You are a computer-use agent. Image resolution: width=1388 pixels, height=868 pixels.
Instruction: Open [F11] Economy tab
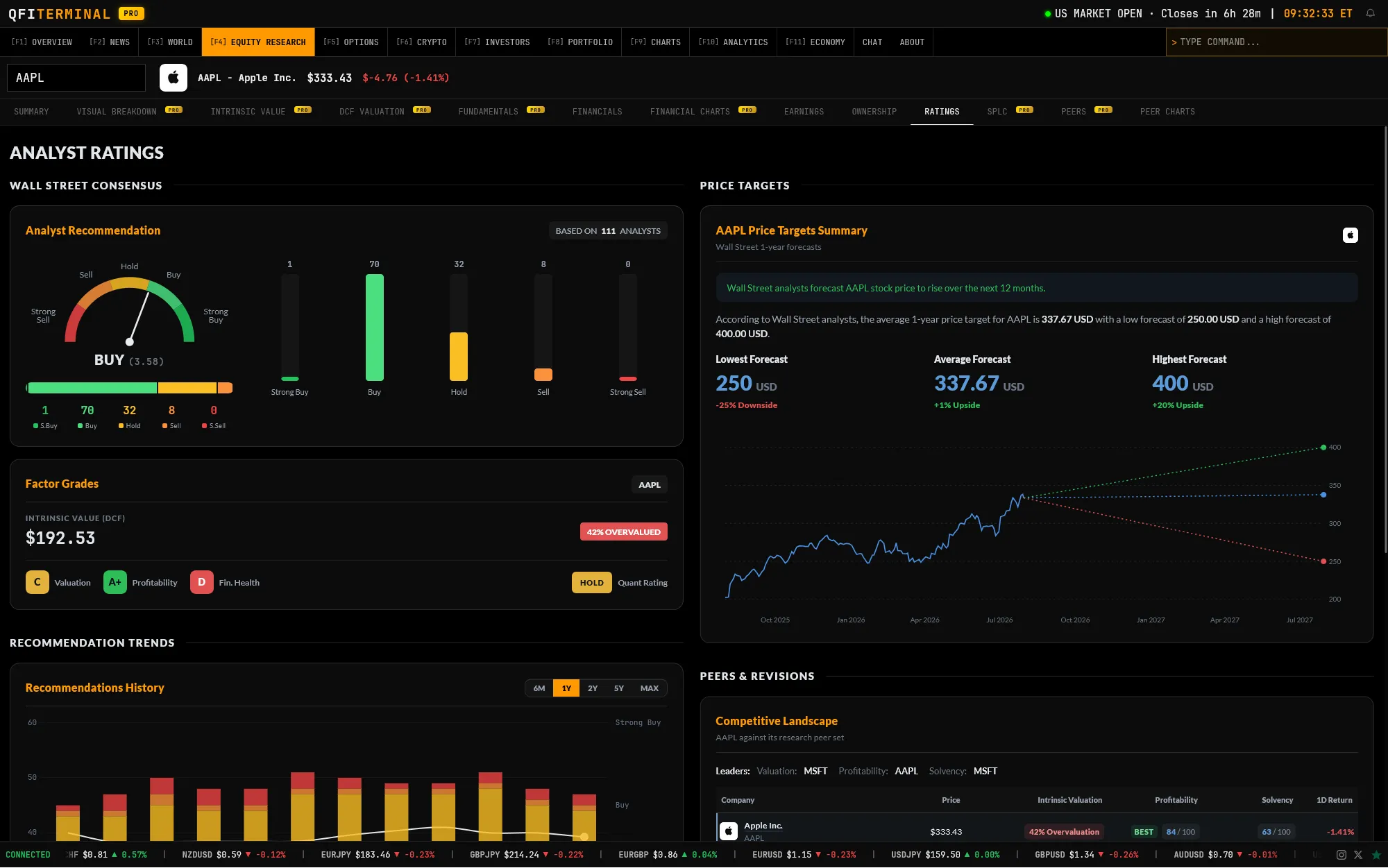[815, 42]
